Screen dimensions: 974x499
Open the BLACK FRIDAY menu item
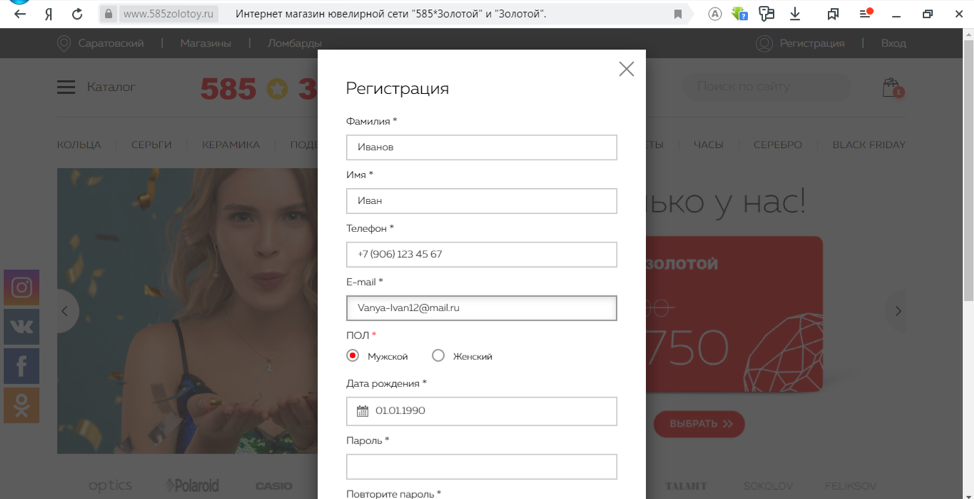[x=868, y=145]
